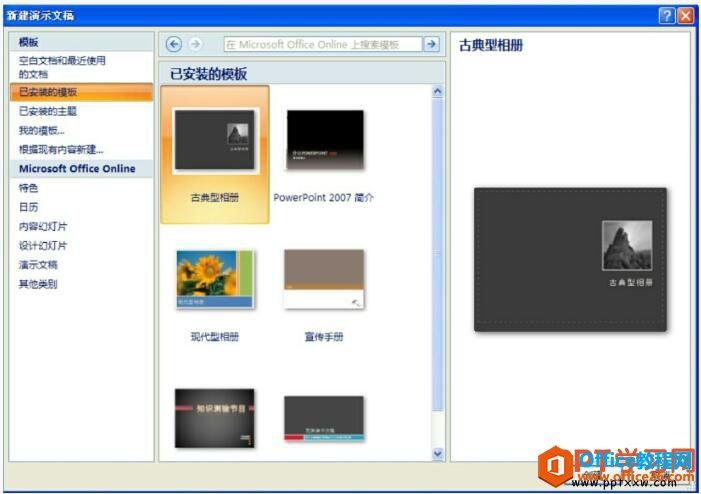Open the 特色 online category
This screenshot has width=701, height=494.
tap(28, 188)
